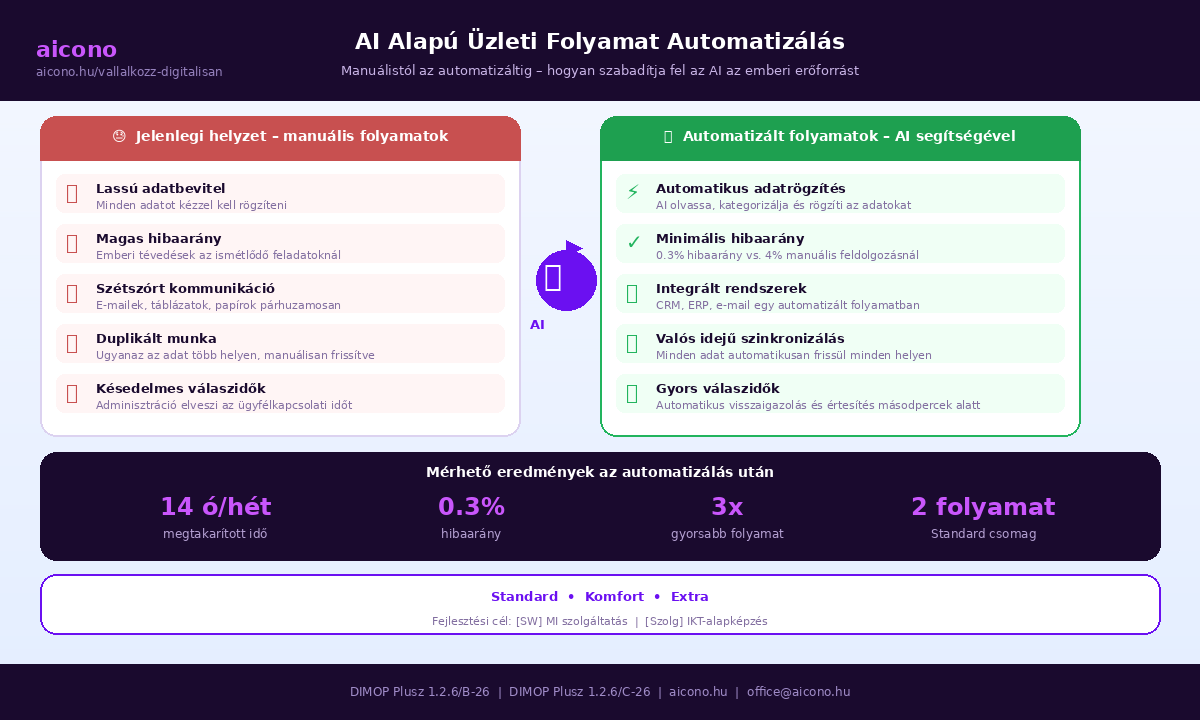This screenshot has height=720, width=1200.
Task: Click the text 'CRM, ERP, e-mail egy automatizált folyamatban'
Action: click(x=788, y=305)
